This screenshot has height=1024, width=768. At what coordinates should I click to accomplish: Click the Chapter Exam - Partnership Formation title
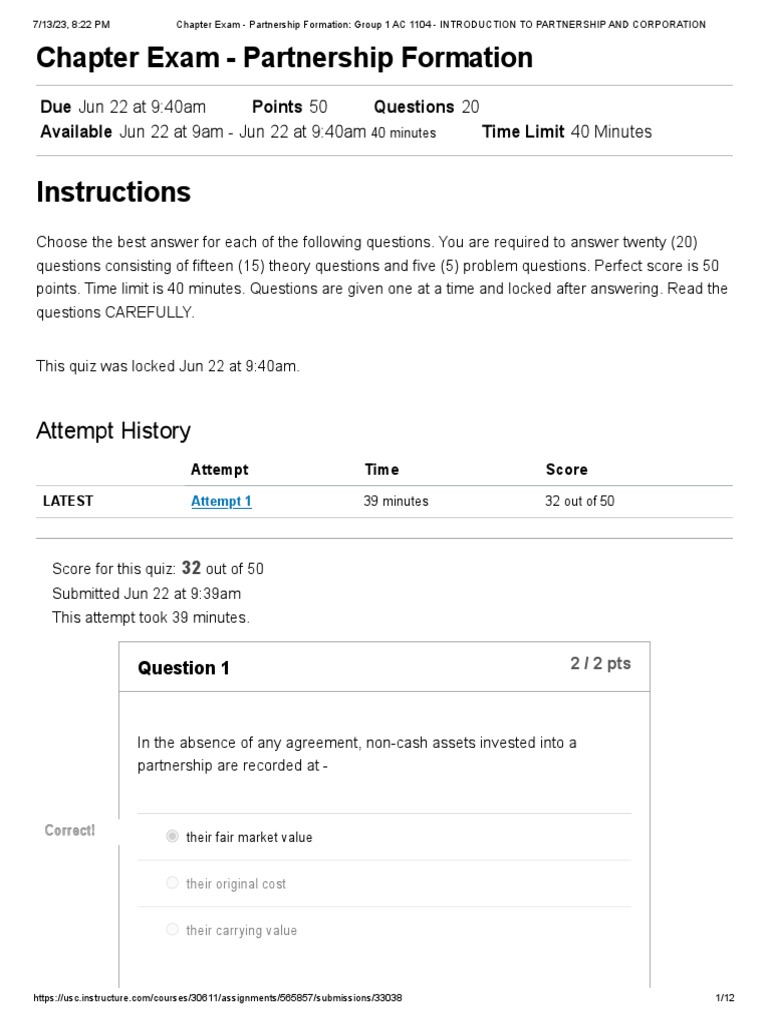click(284, 57)
